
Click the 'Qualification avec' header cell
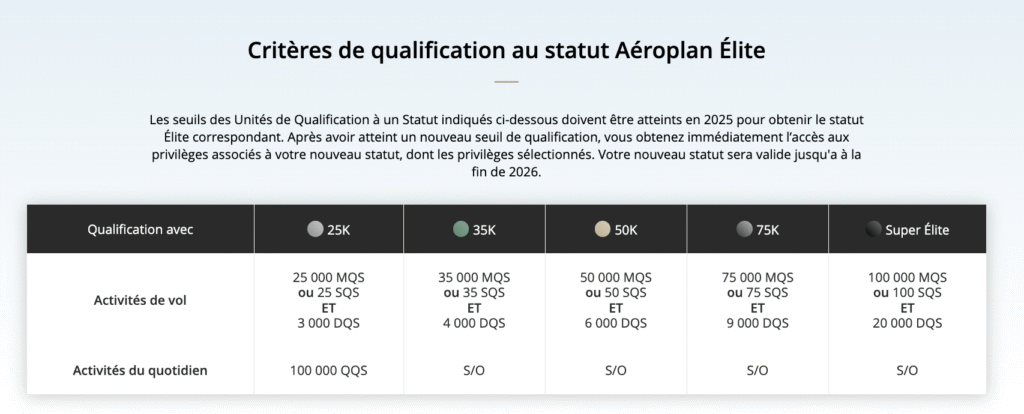[x=140, y=229]
